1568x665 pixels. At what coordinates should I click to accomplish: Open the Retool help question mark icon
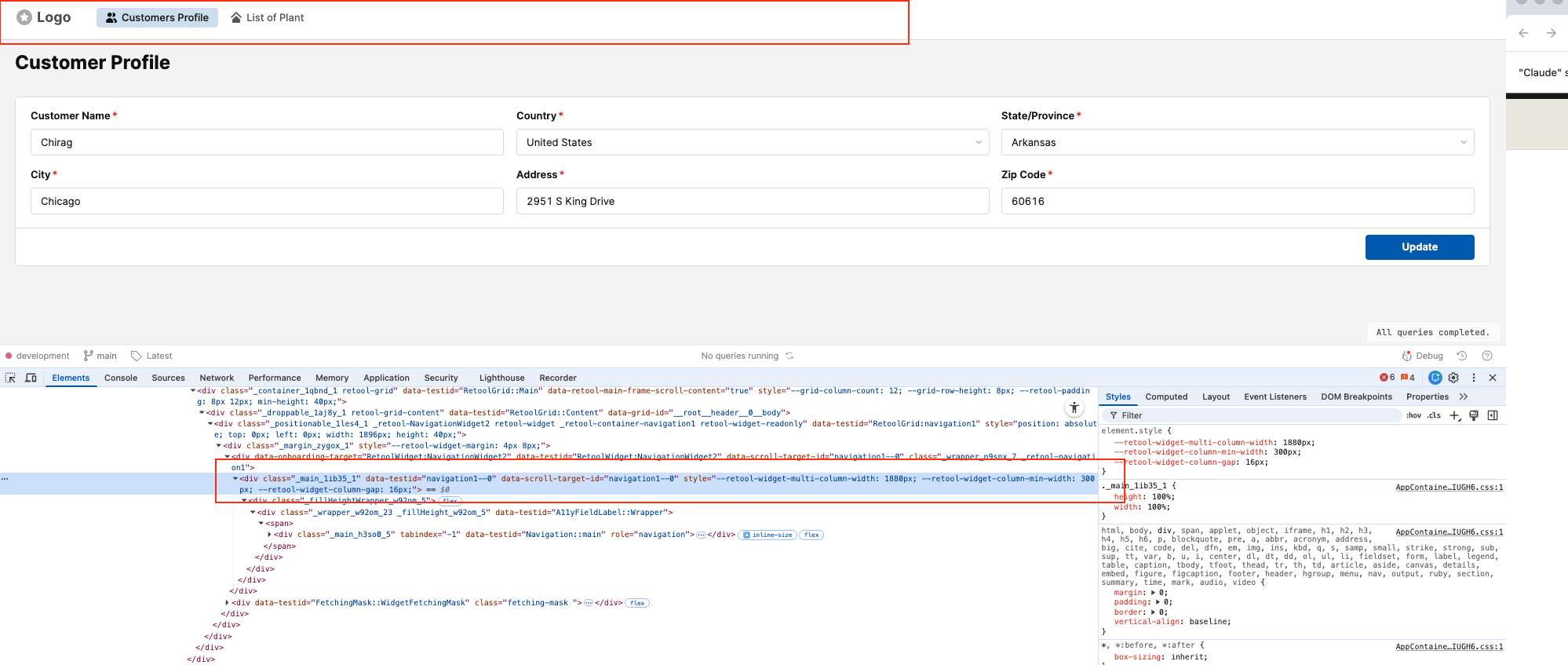point(1486,356)
